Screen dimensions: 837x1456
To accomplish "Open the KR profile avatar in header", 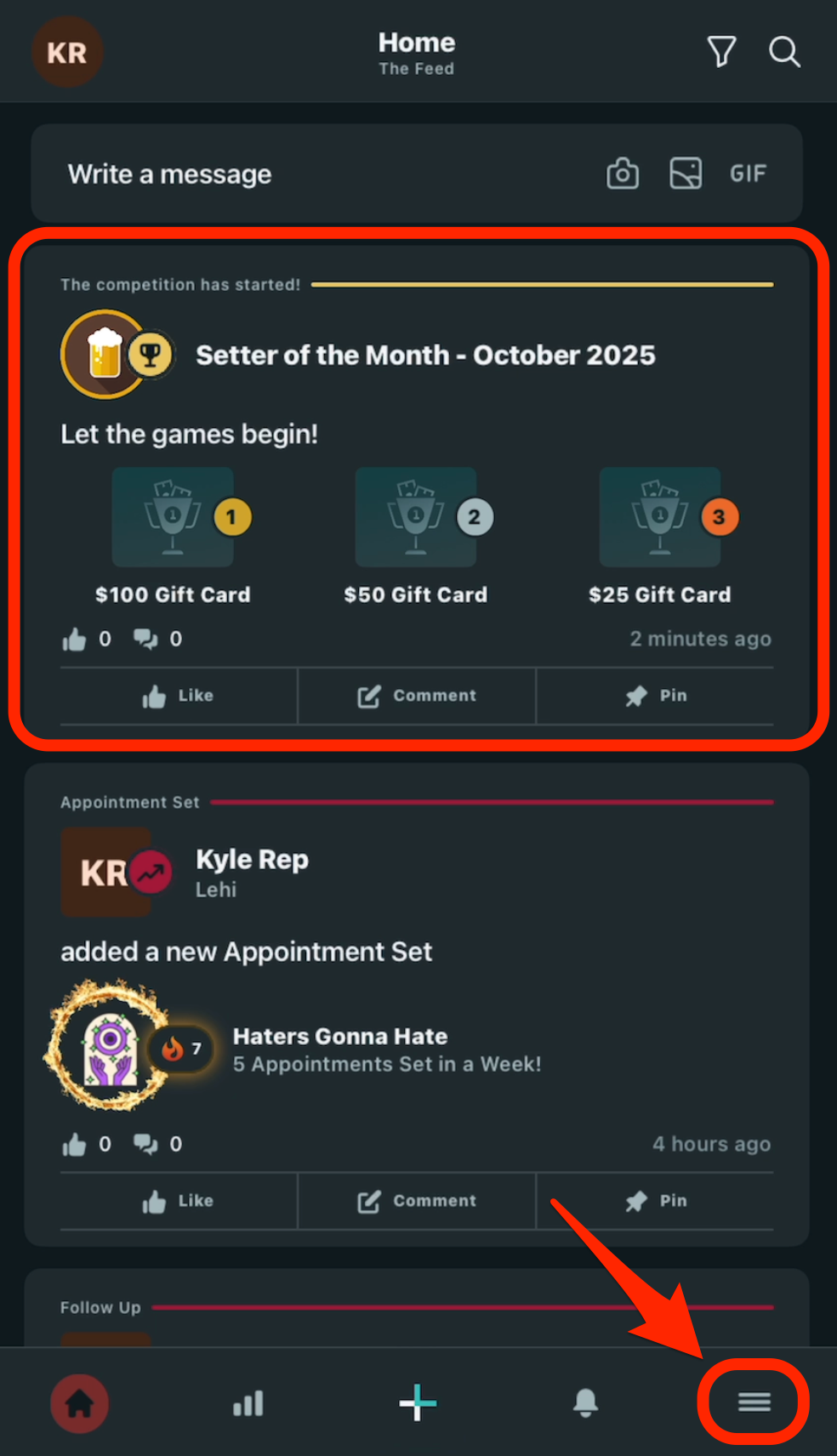I will coord(67,52).
